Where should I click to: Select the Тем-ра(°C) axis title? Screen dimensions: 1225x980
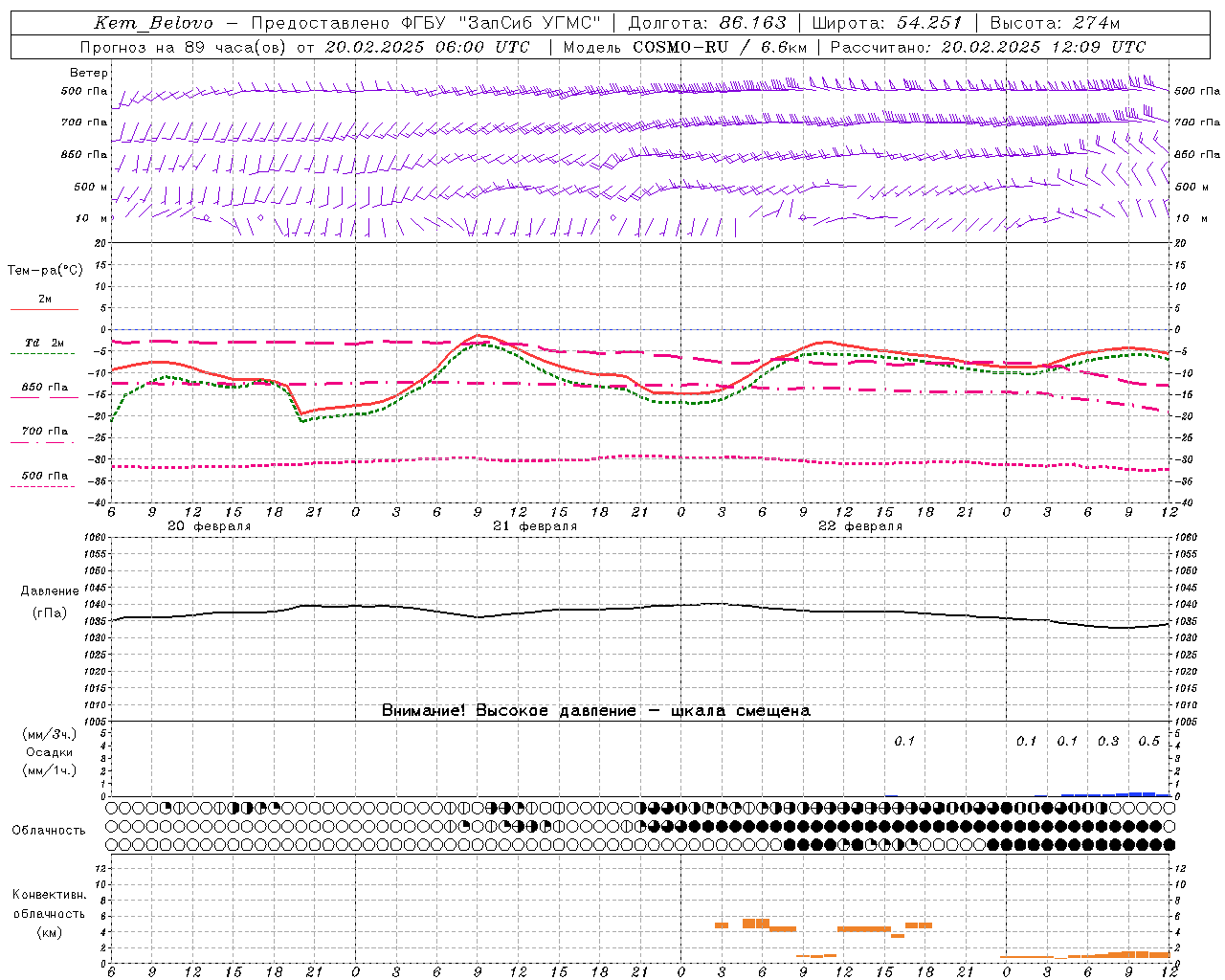pos(45,271)
